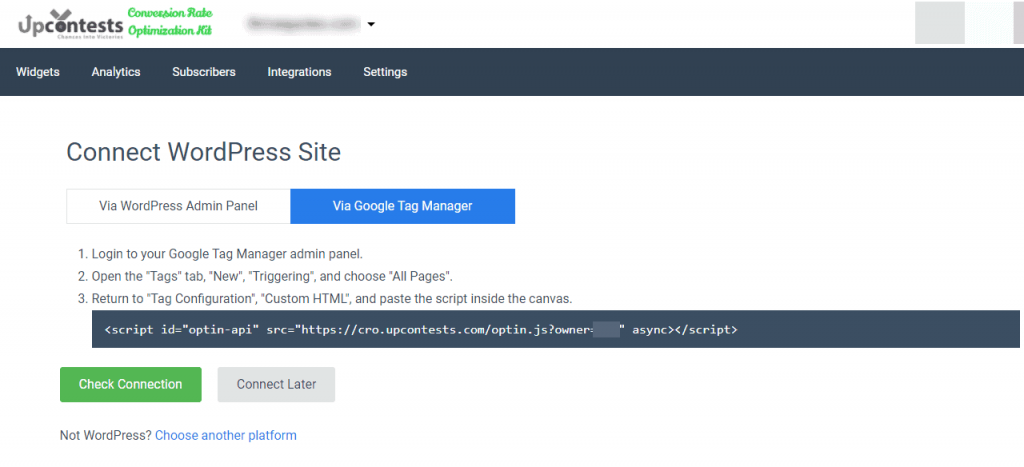Go to the Analytics section

click(x=116, y=72)
